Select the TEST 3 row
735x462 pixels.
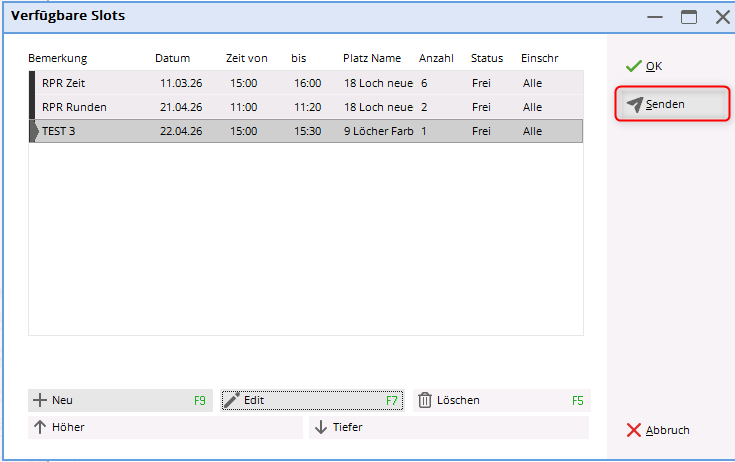306,131
